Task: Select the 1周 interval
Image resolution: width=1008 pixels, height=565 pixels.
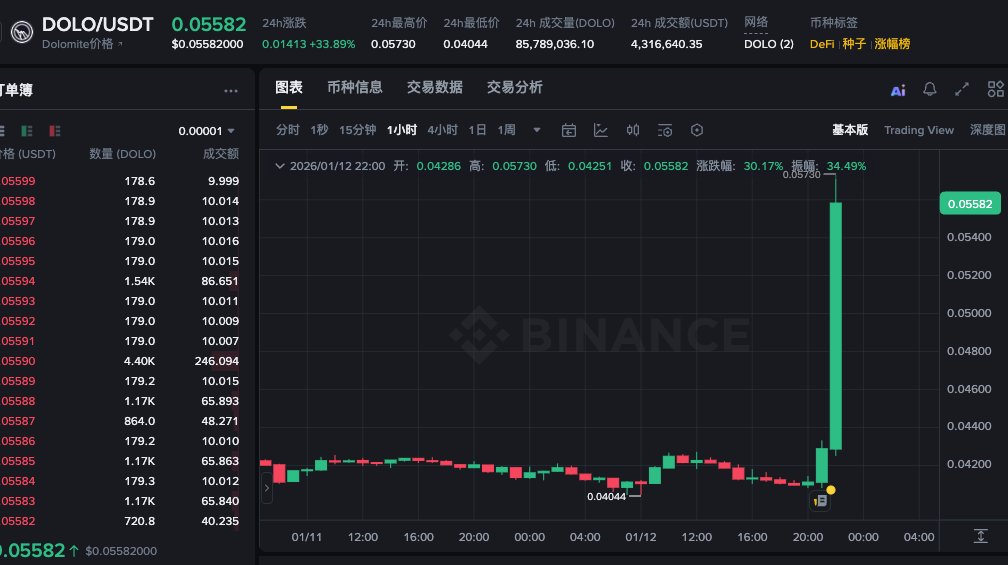Action: [507, 130]
